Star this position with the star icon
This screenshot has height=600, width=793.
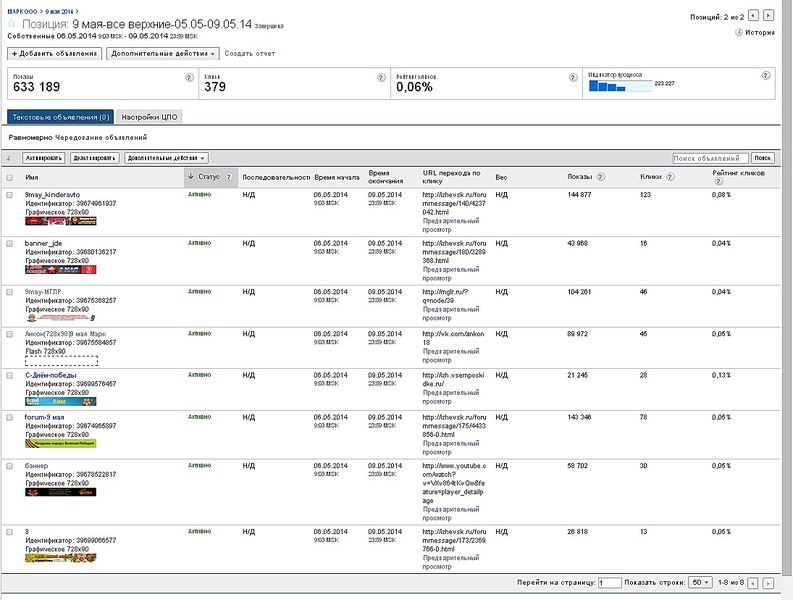point(12,23)
